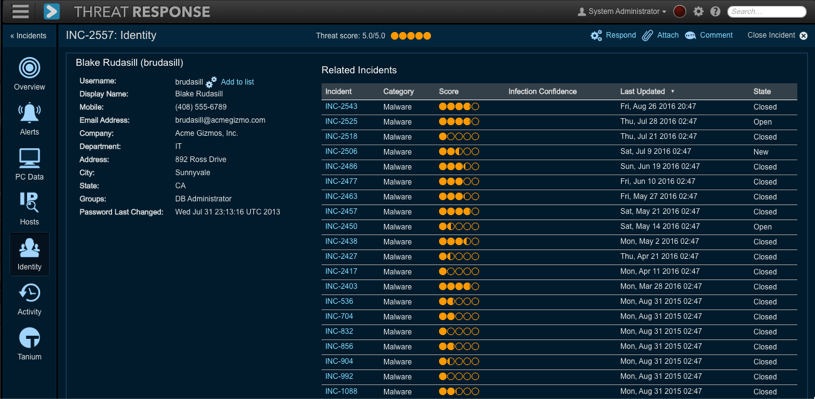Image resolution: width=815 pixels, height=399 pixels.
Task: Open the Tanium section
Action: (29, 344)
